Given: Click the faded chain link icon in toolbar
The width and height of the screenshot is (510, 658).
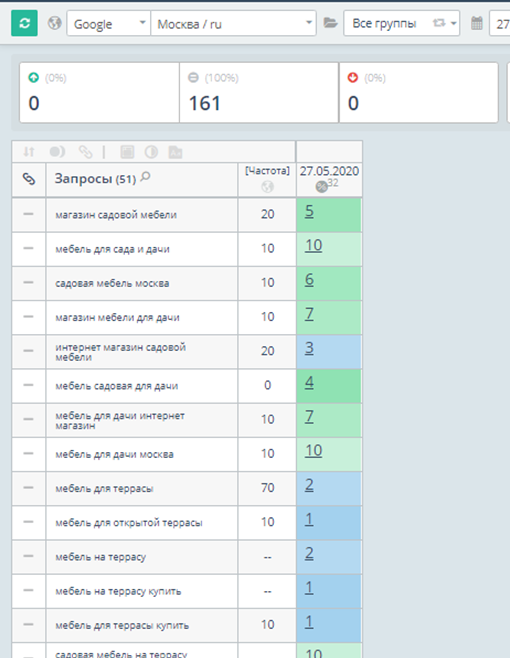Looking at the screenshot, I should pos(86,151).
